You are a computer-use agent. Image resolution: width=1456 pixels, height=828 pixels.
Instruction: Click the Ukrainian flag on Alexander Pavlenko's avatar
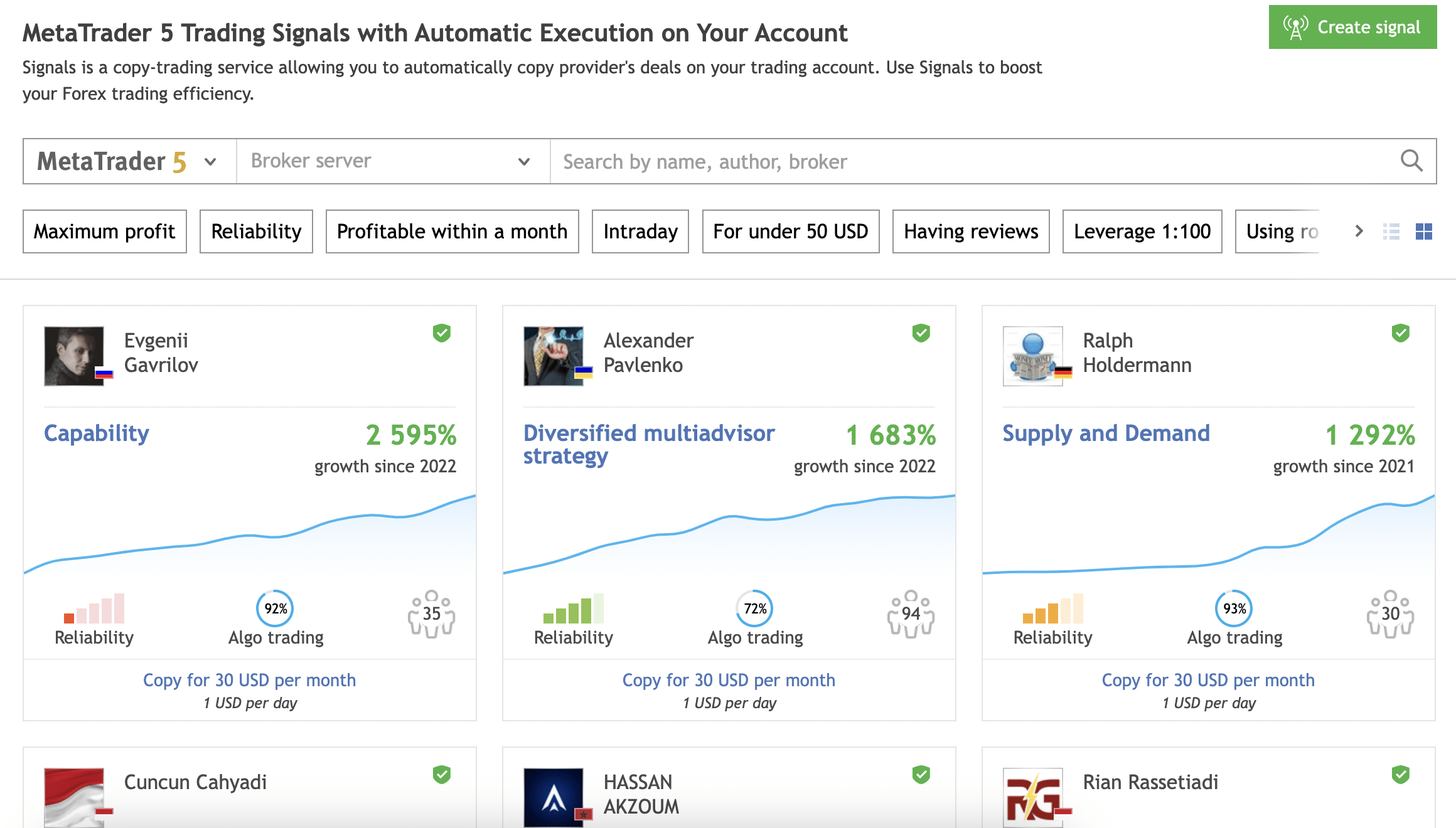pos(584,373)
